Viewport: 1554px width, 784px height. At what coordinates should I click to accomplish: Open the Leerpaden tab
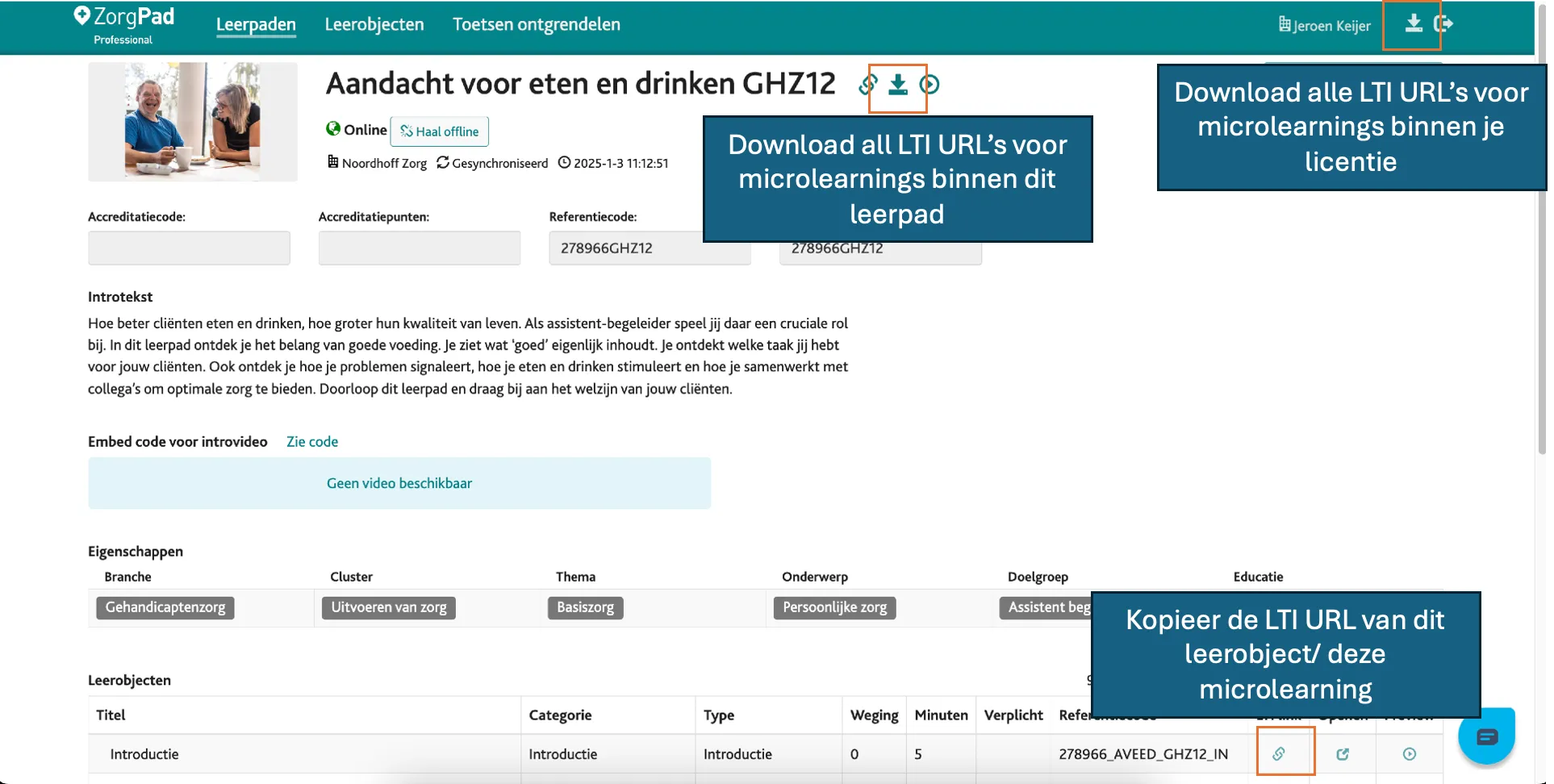pos(256,25)
